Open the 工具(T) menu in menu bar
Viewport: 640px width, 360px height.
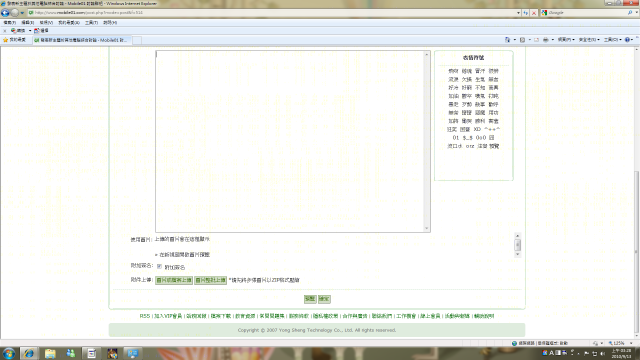(x=91, y=22)
